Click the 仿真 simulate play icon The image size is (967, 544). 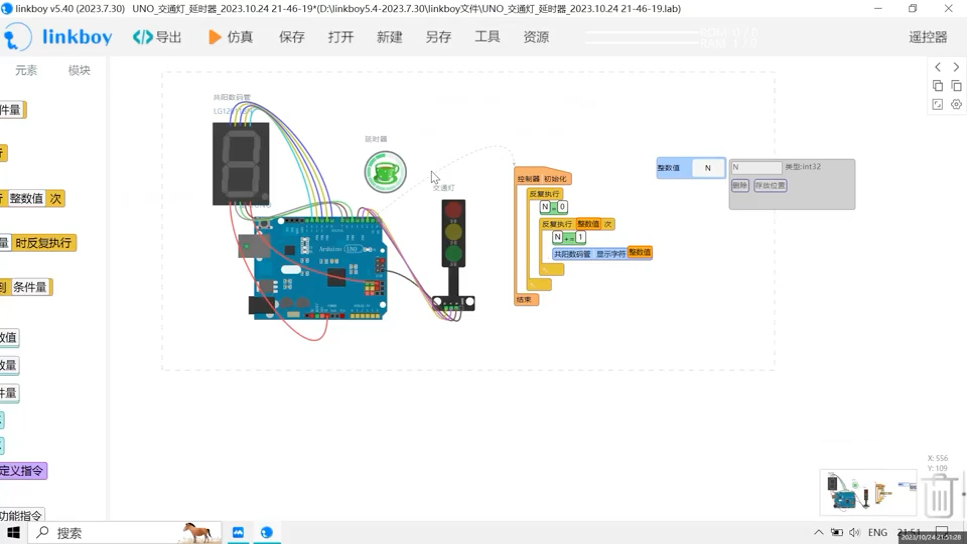pyautogui.click(x=214, y=37)
